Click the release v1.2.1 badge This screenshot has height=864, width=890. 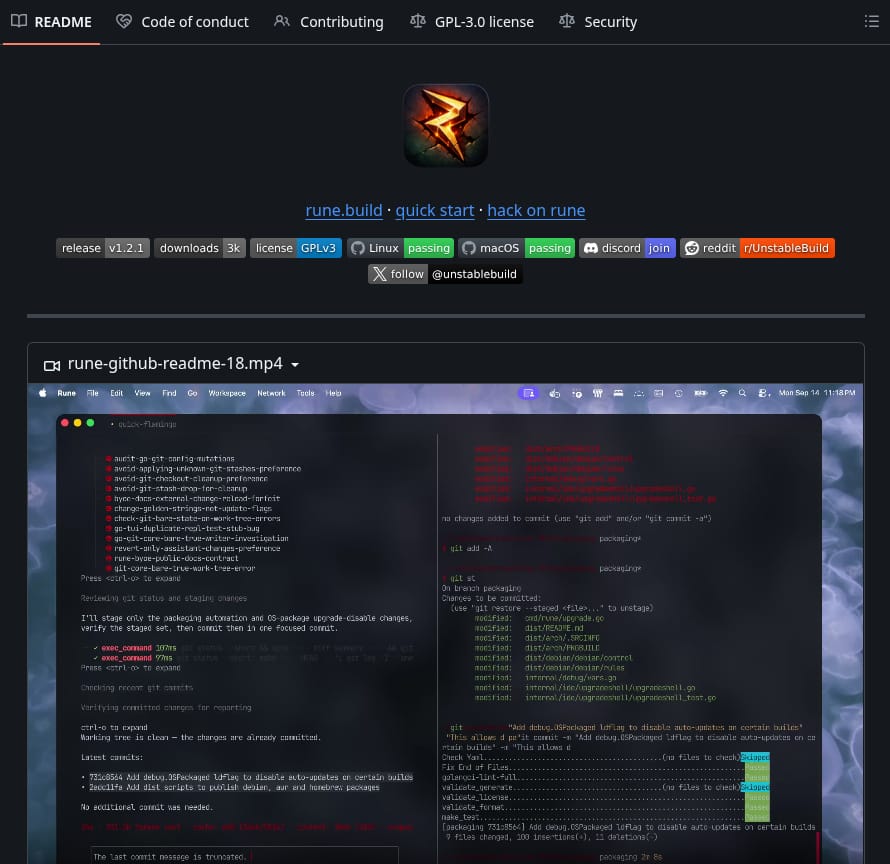pyautogui.click(x=103, y=248)
